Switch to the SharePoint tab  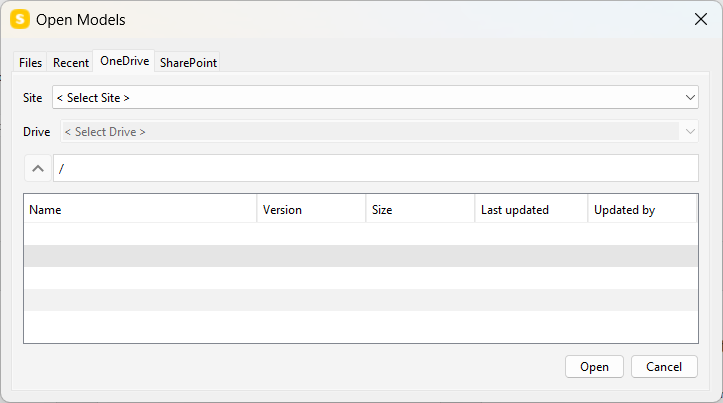[x=188, y=62]
